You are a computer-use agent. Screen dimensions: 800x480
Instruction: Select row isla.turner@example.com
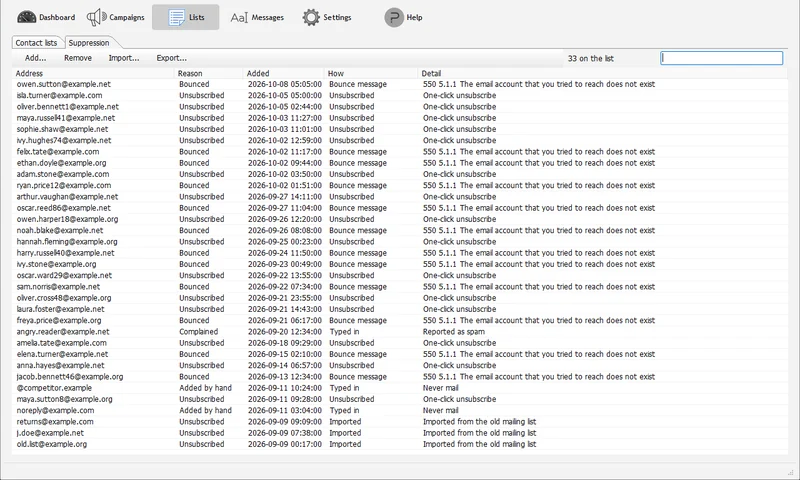[x=400, y=95]
